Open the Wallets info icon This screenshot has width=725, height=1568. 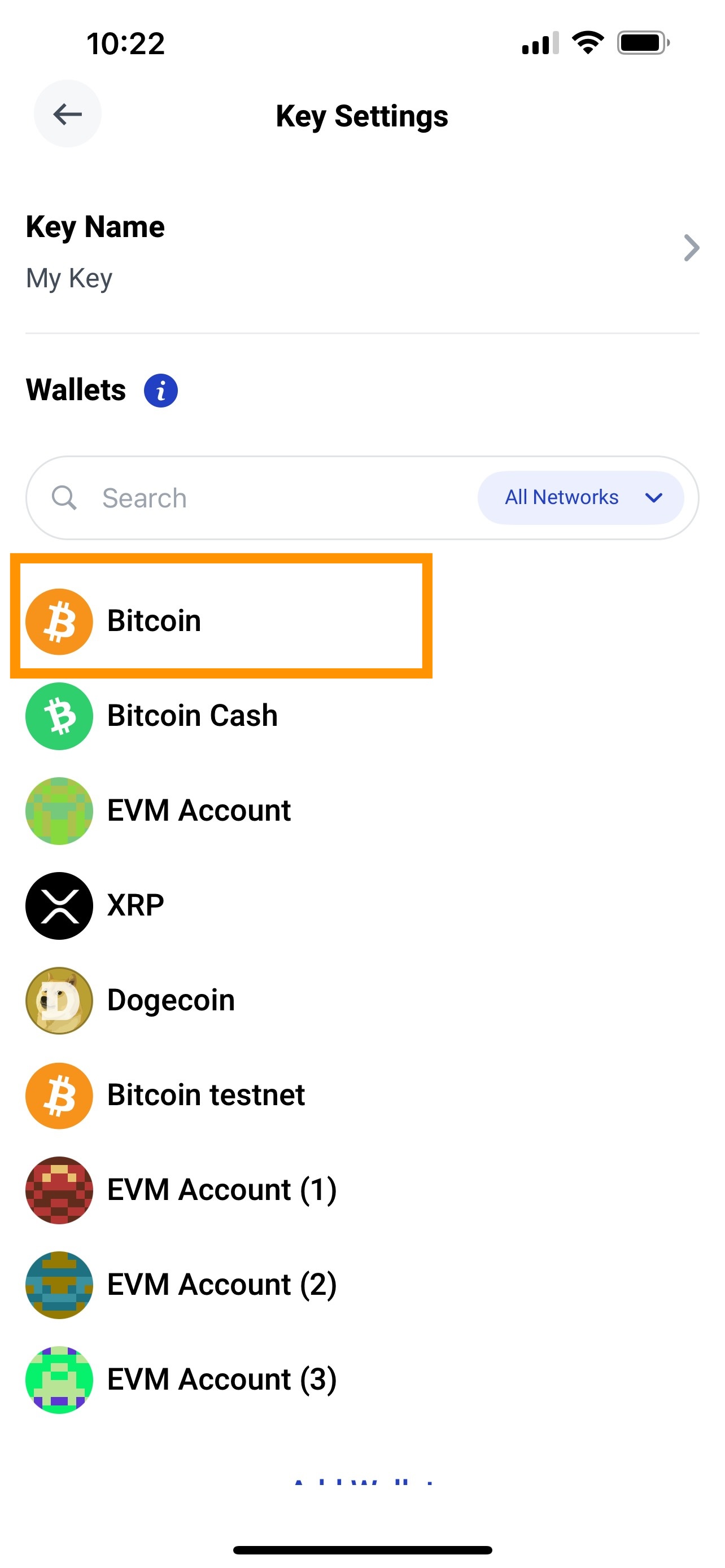(161, 390)
